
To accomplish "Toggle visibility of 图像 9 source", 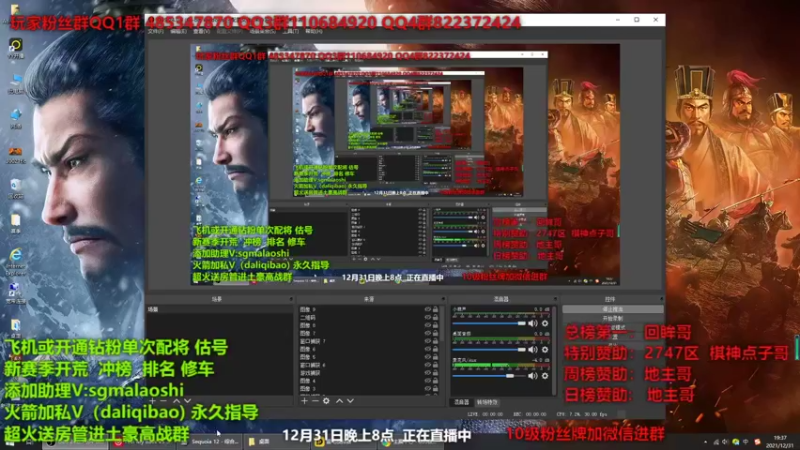I will click(428, 309).
